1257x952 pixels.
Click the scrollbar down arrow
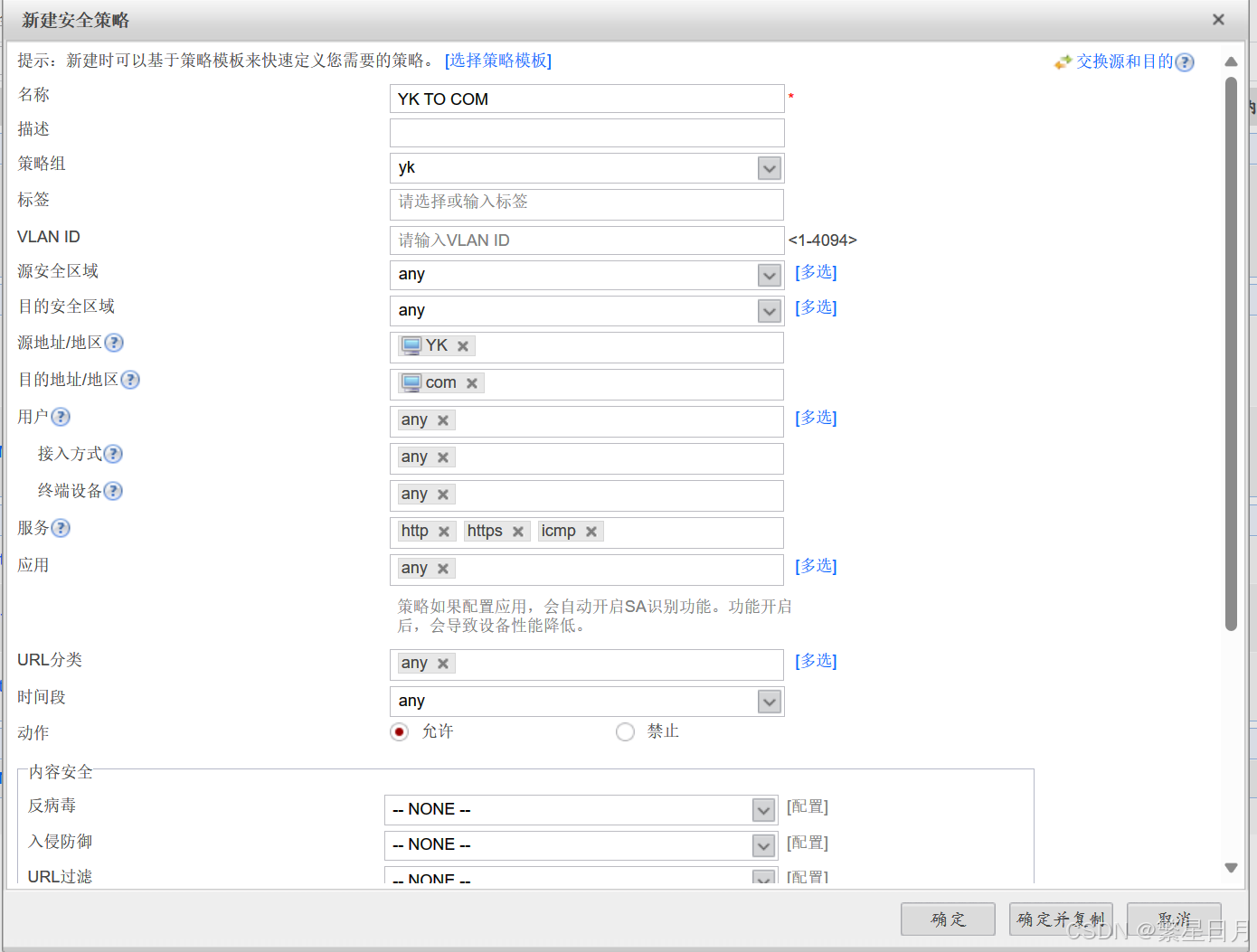click(1231, 867)
